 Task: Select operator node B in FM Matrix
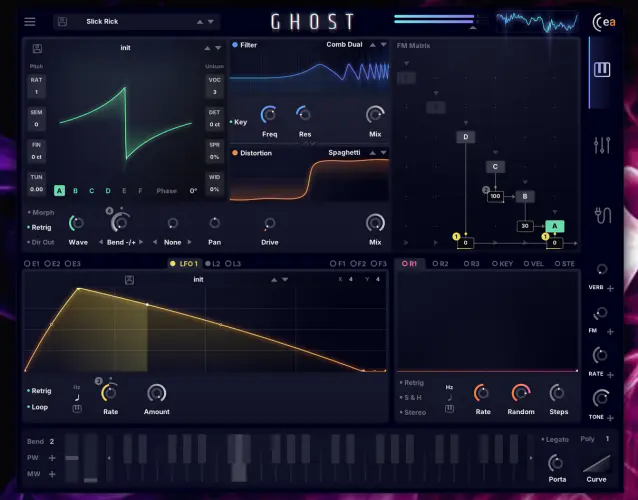[x=525, y=196]
